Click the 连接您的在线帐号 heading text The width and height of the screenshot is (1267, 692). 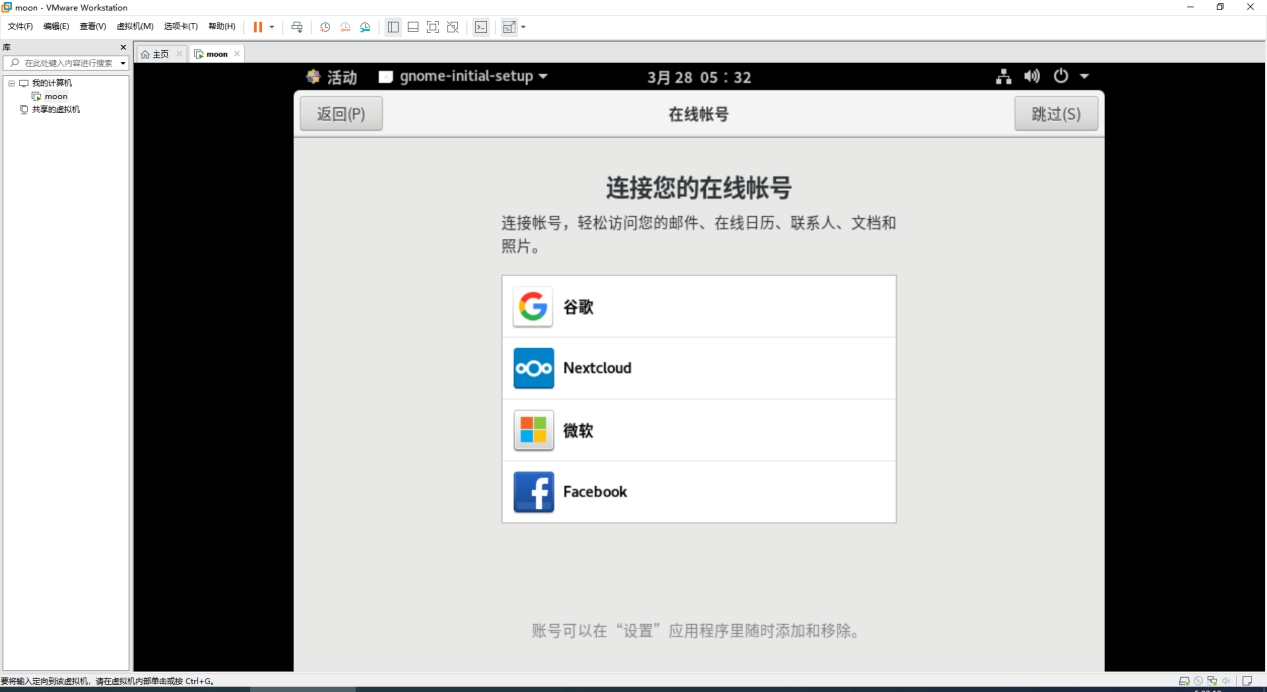[x=699, y=188]
